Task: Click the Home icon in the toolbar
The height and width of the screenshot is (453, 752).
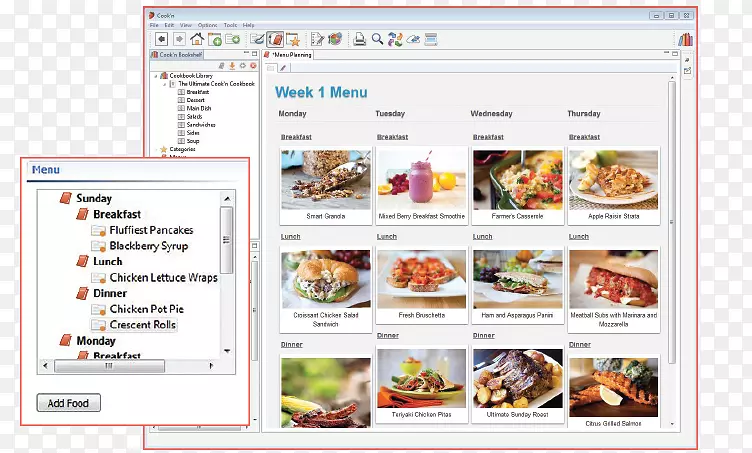Action: tap(197, 39)
